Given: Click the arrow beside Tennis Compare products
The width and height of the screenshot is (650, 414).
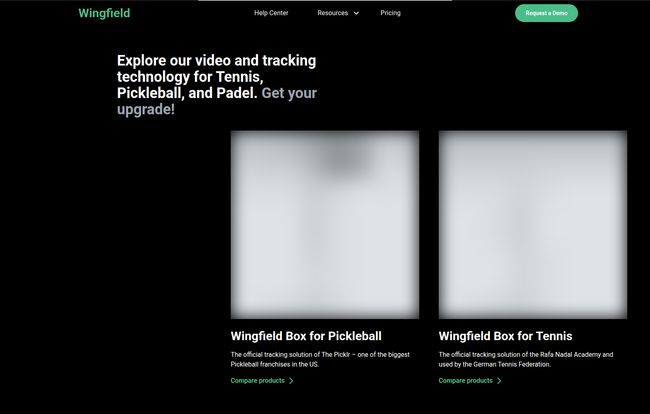Looking at the screenshot, I should click(499, 381).
